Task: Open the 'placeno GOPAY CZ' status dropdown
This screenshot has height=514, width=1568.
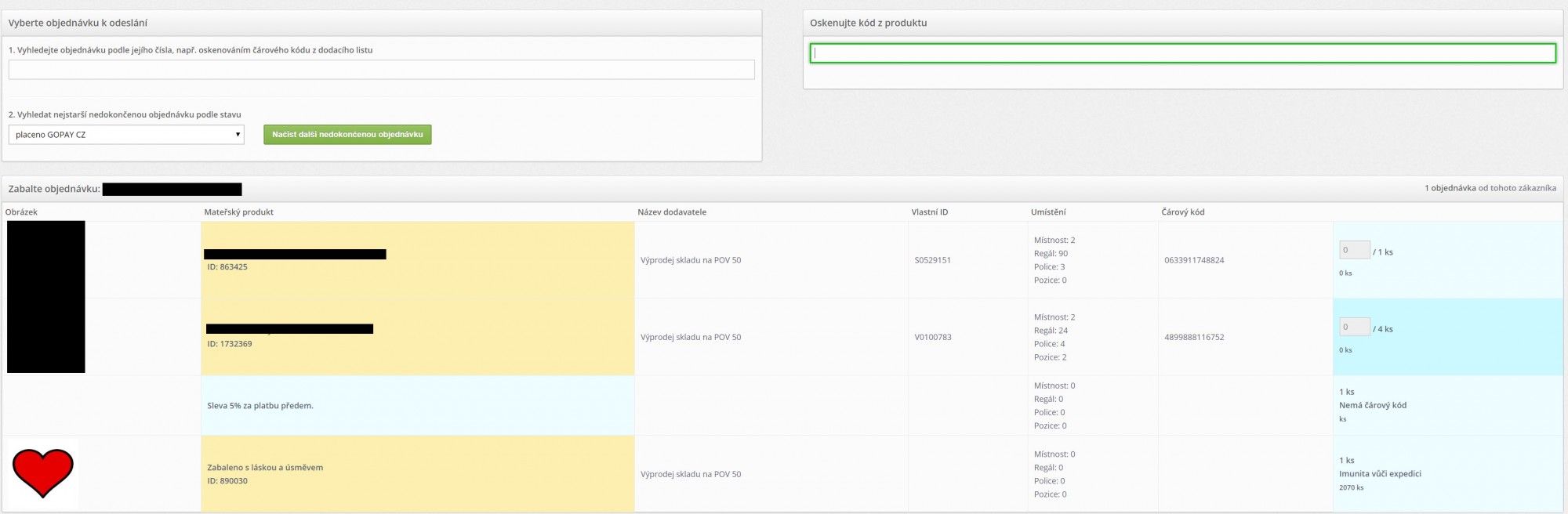Action: point(126,135)
